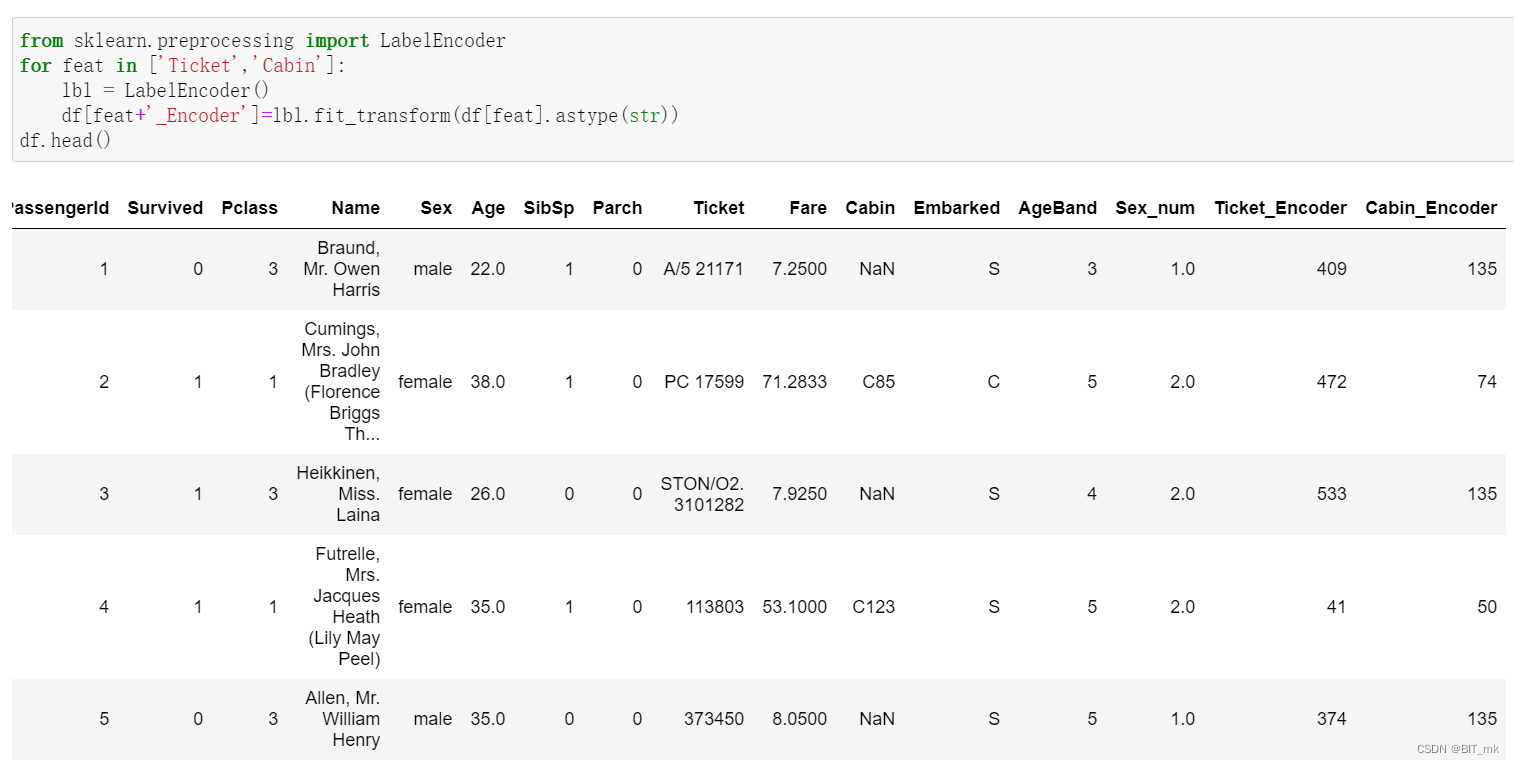Viewport: 1514px width, 764px height.
Task: Click the Cabin_Encoder value '74'
Action: click(x=1487, y=382)
